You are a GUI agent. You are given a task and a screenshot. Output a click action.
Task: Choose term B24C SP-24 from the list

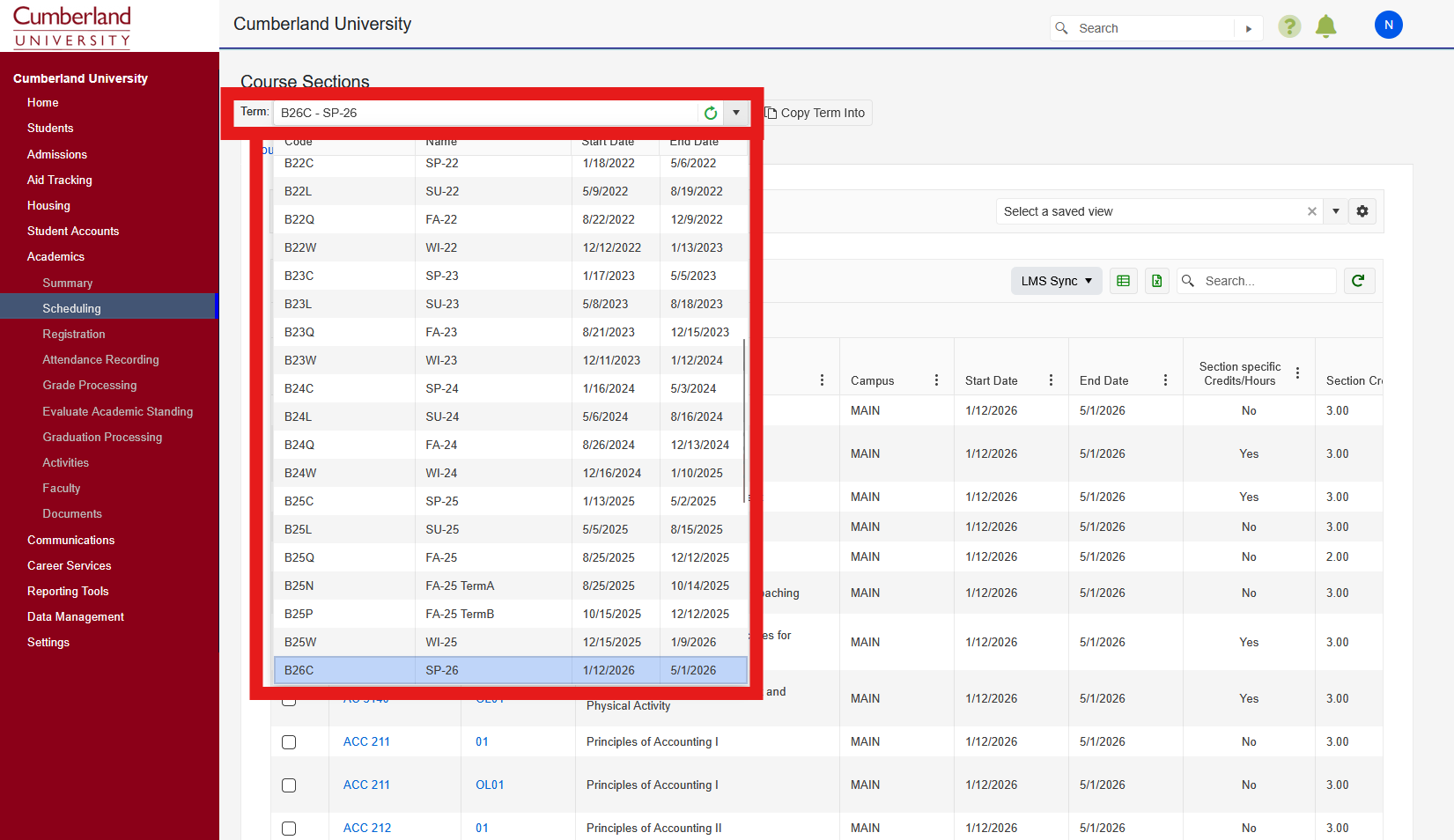tap(511, 388)
